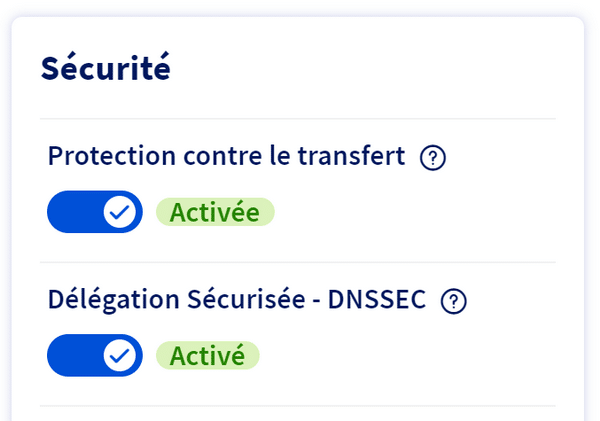The height and width of the screenshot is (421, 600).
Task: Click help icon beside Protection contre le transfert
Action: tap(433, 157)
